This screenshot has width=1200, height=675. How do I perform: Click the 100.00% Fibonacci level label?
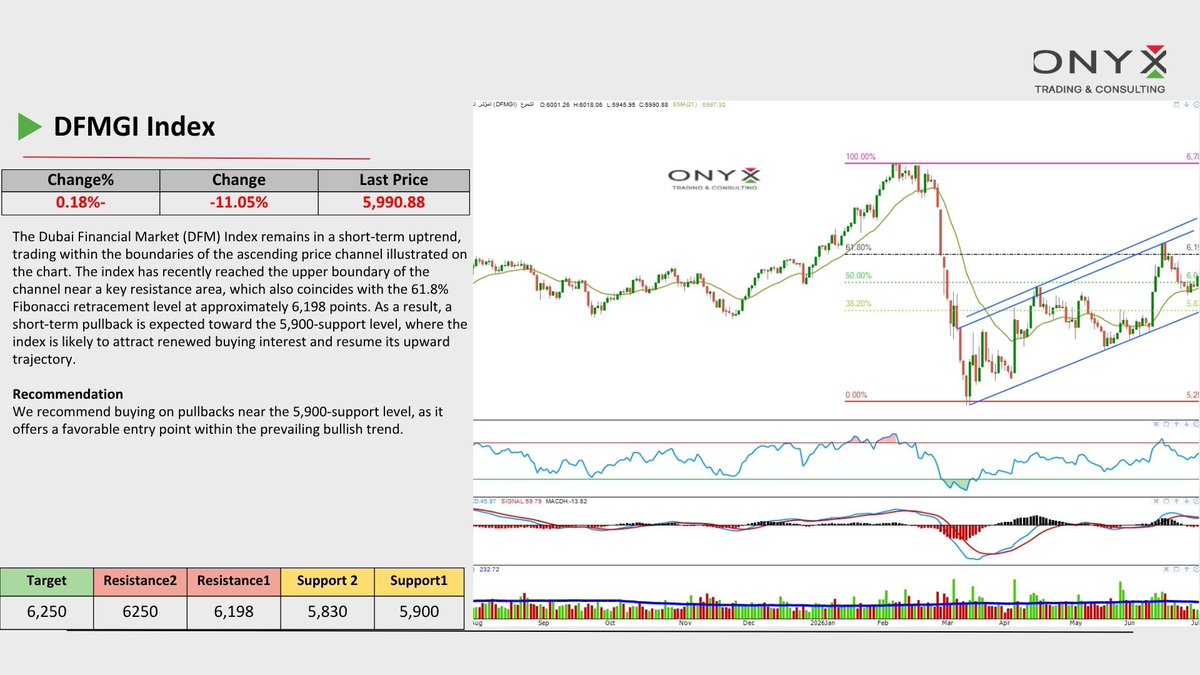coord(860,157)
